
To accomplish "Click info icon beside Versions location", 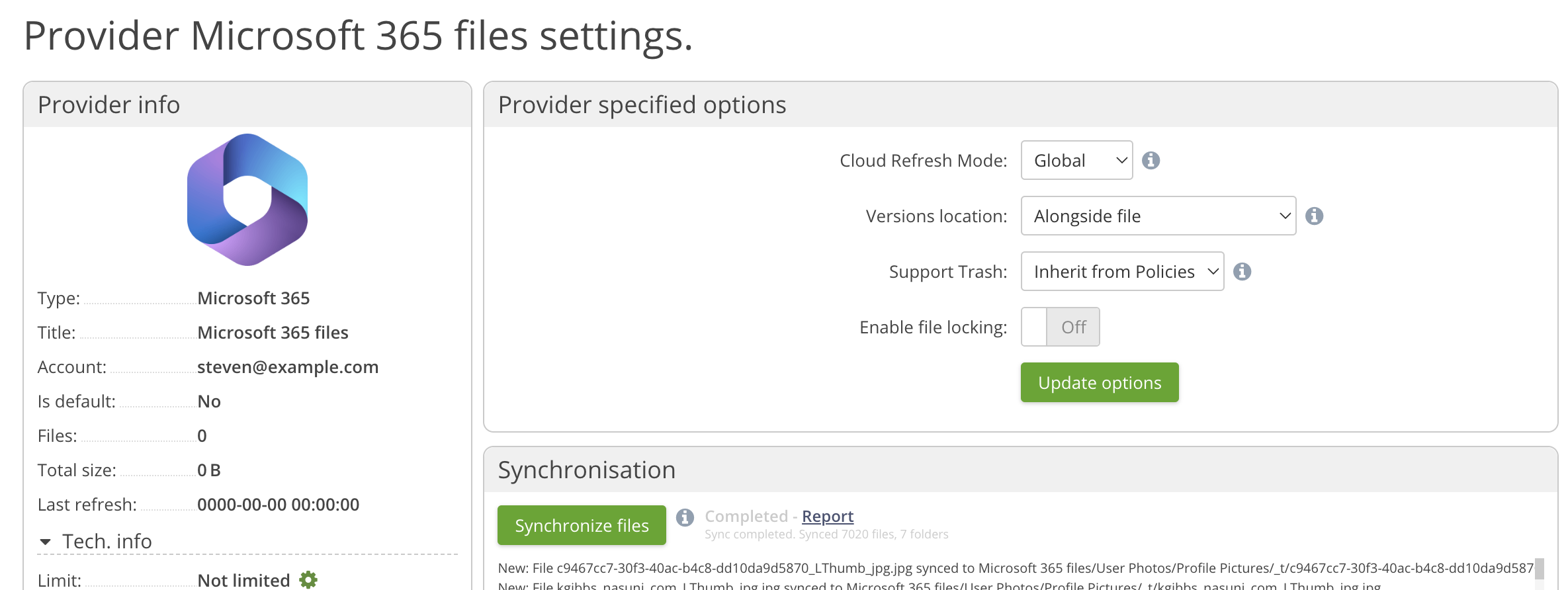I will click(1314, 216).
